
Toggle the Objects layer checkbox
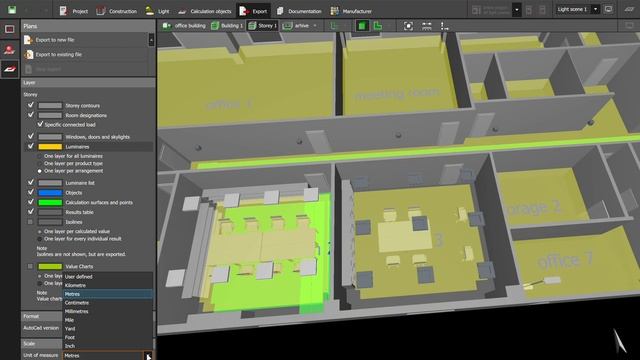(x=30, y=192)
